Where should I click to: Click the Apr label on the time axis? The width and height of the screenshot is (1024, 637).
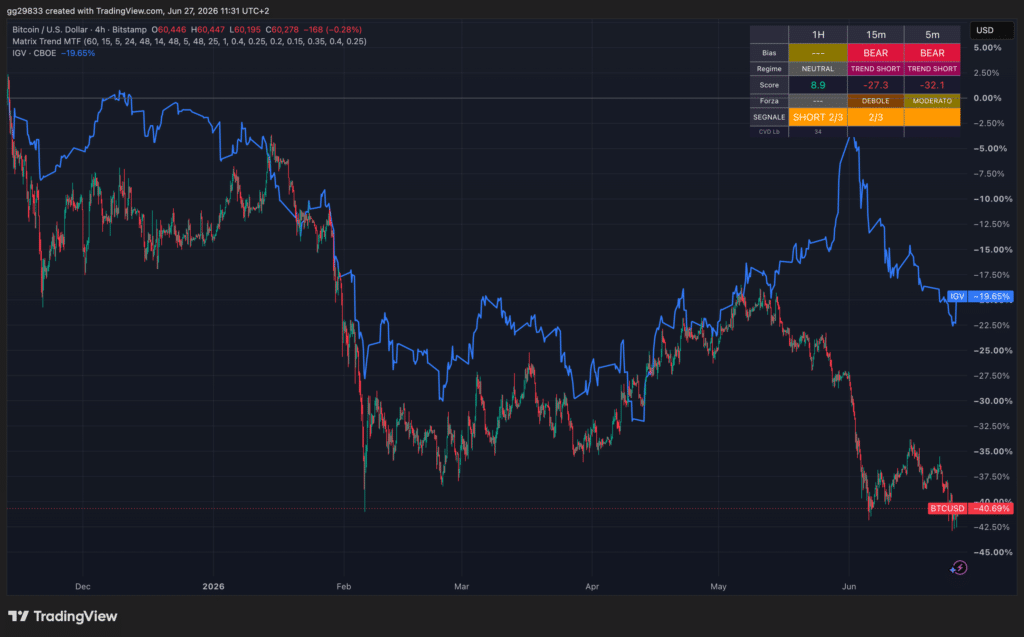coord(592,586)
